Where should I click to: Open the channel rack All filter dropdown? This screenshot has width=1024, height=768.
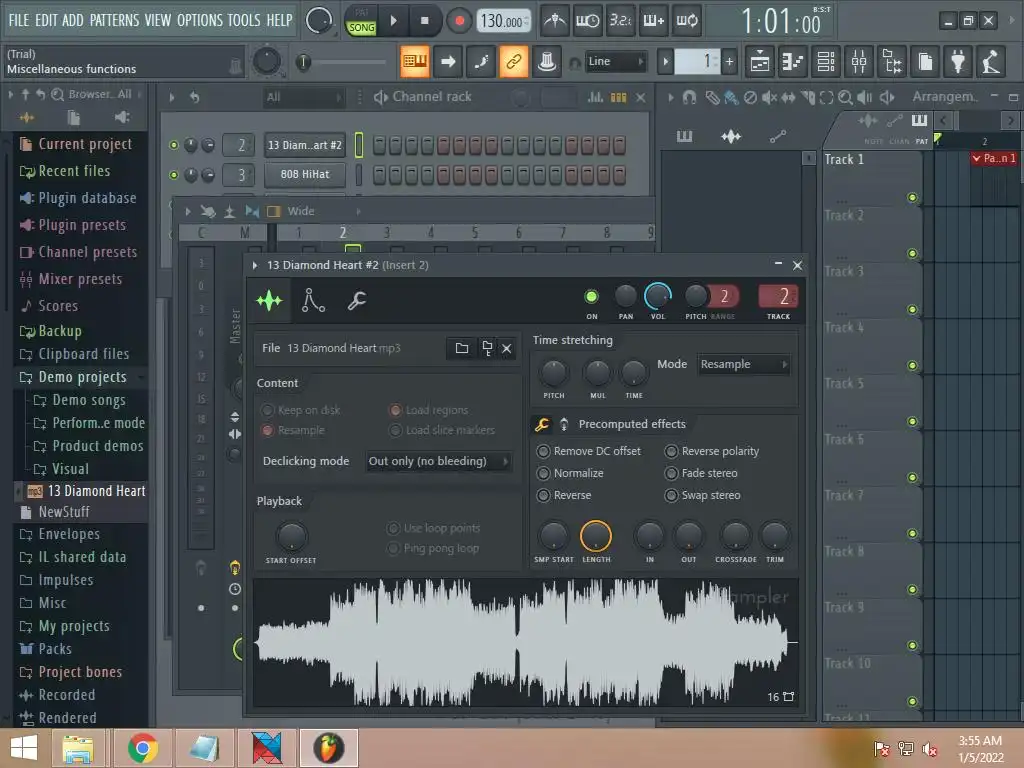pyautogui.click(x=304, y=97)
